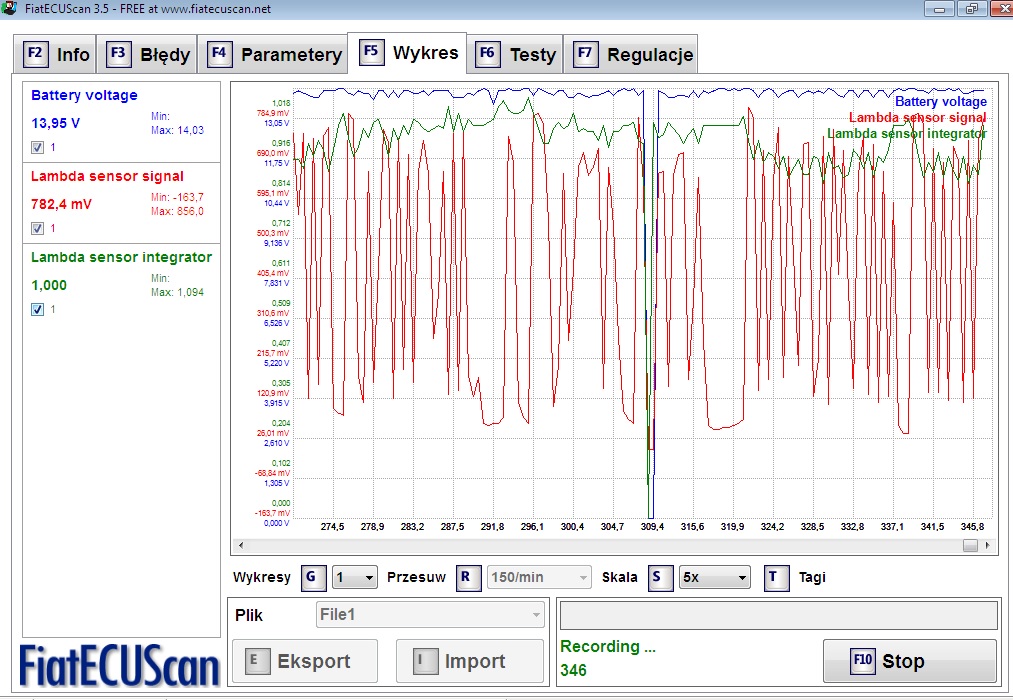This screenshot has width=1013, height=700.
Task: Click the Recording ... status text
Action: point(608,646)
